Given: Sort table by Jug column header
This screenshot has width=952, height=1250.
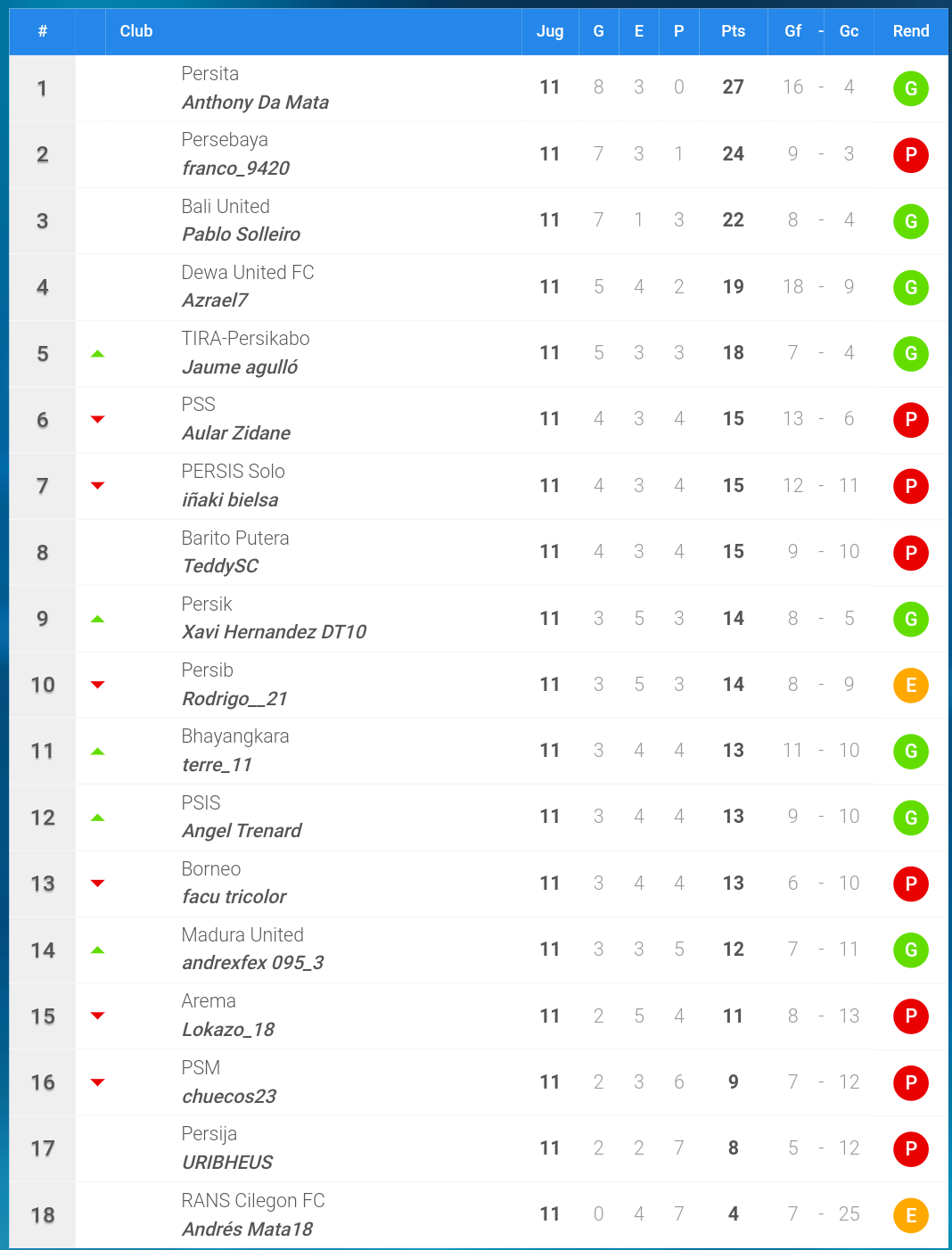Looking at the screenshot, I should (550, 31).
